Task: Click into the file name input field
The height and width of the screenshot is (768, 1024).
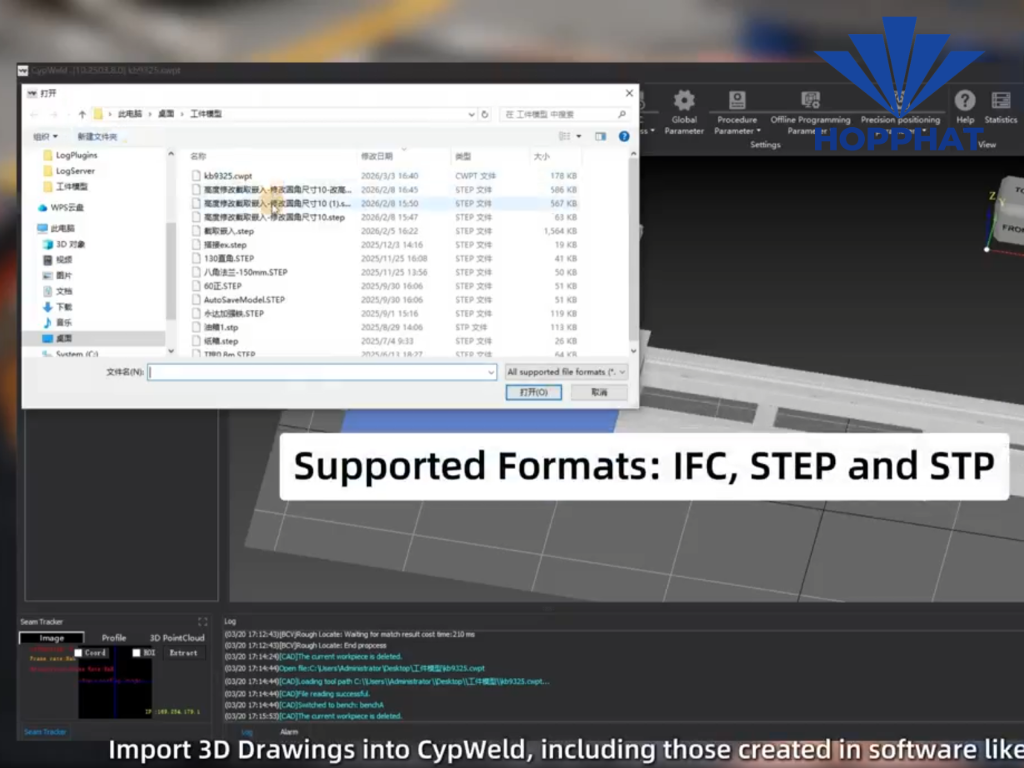Action: [317, 372]
